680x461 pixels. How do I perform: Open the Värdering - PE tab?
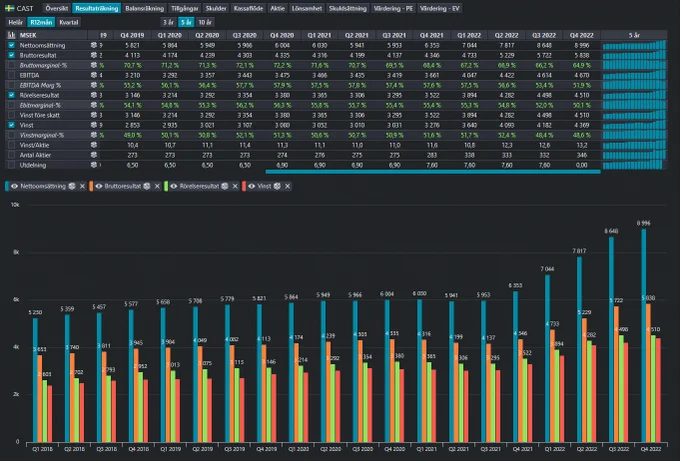(x=393, y=8)
